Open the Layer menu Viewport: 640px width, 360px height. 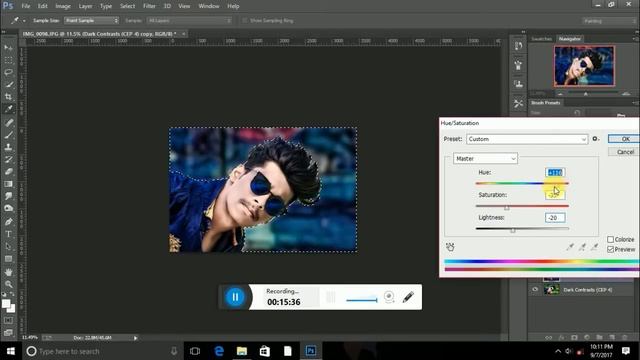[85, 6]
